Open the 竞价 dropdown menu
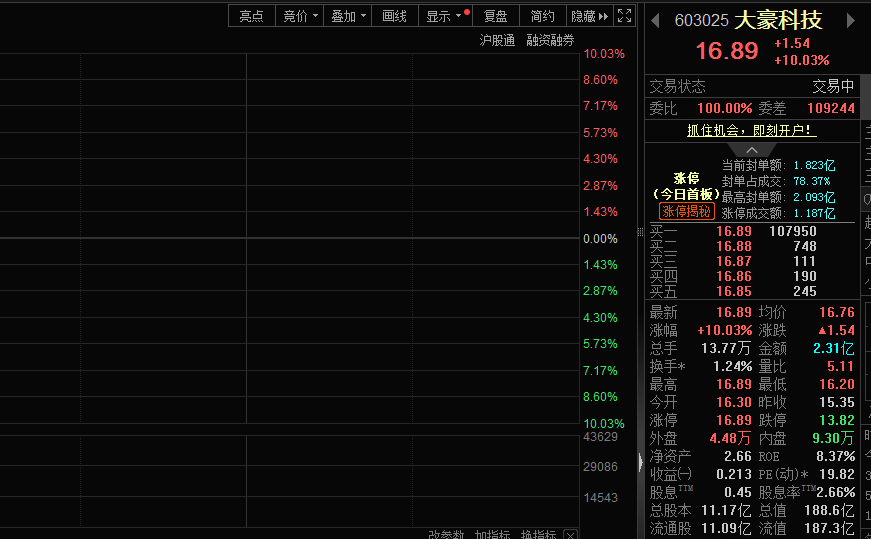Image resolution: width=871 pixels, height=539 pixels. [x=300, y=16]
